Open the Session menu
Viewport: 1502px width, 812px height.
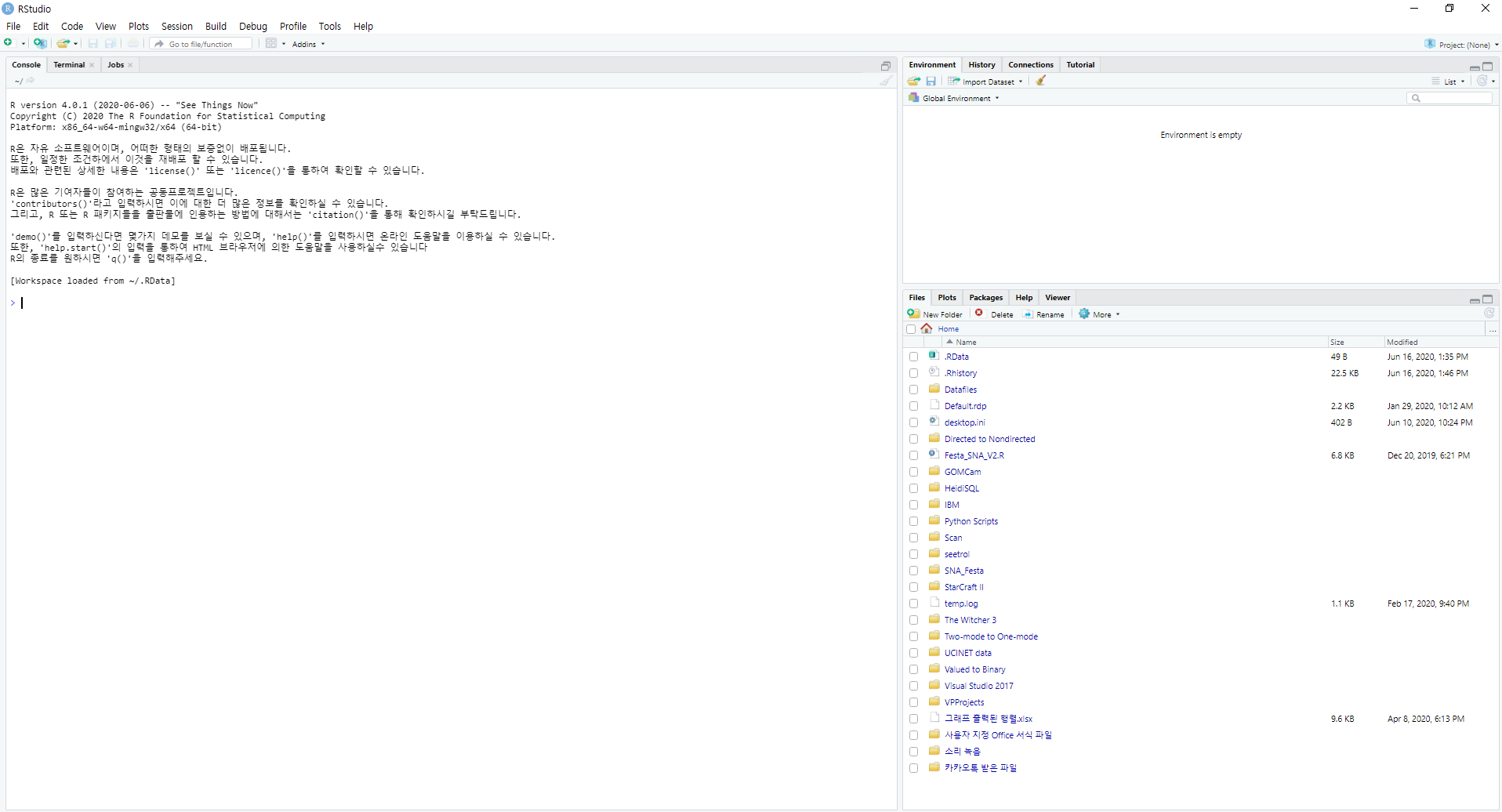coord(177,26)
